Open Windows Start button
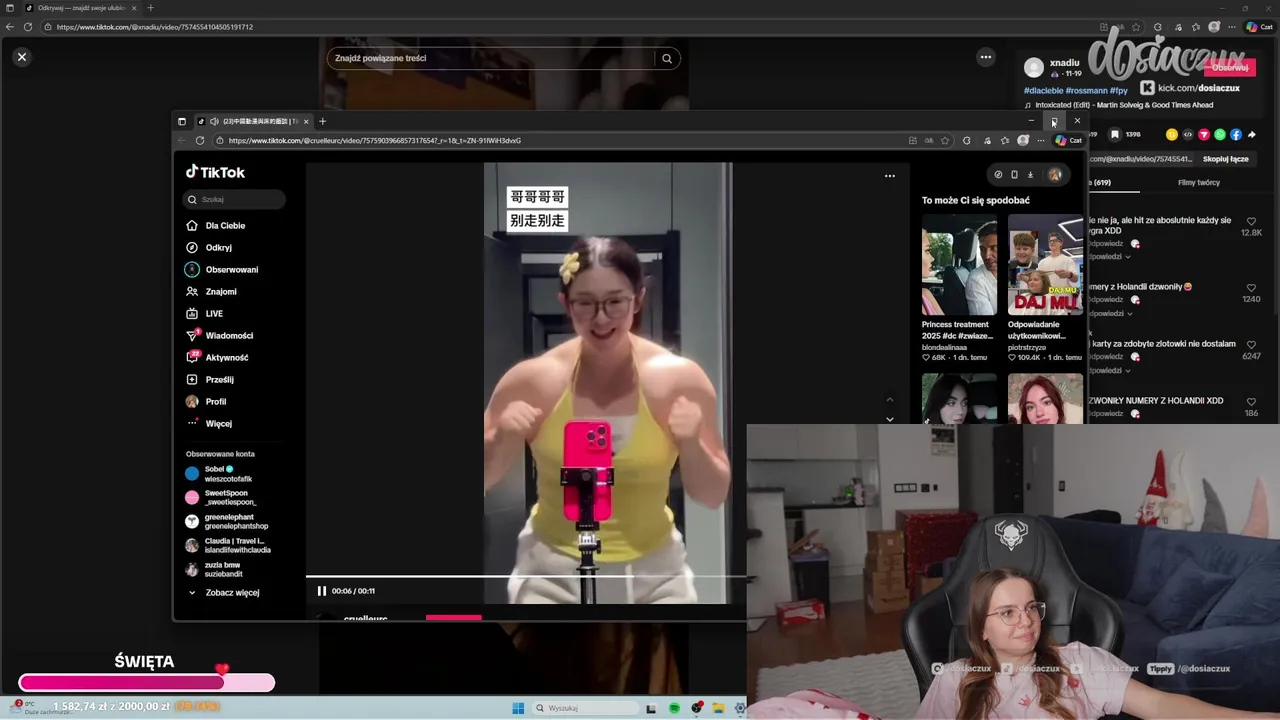The image size is (1280, 720). coord(518,708)
